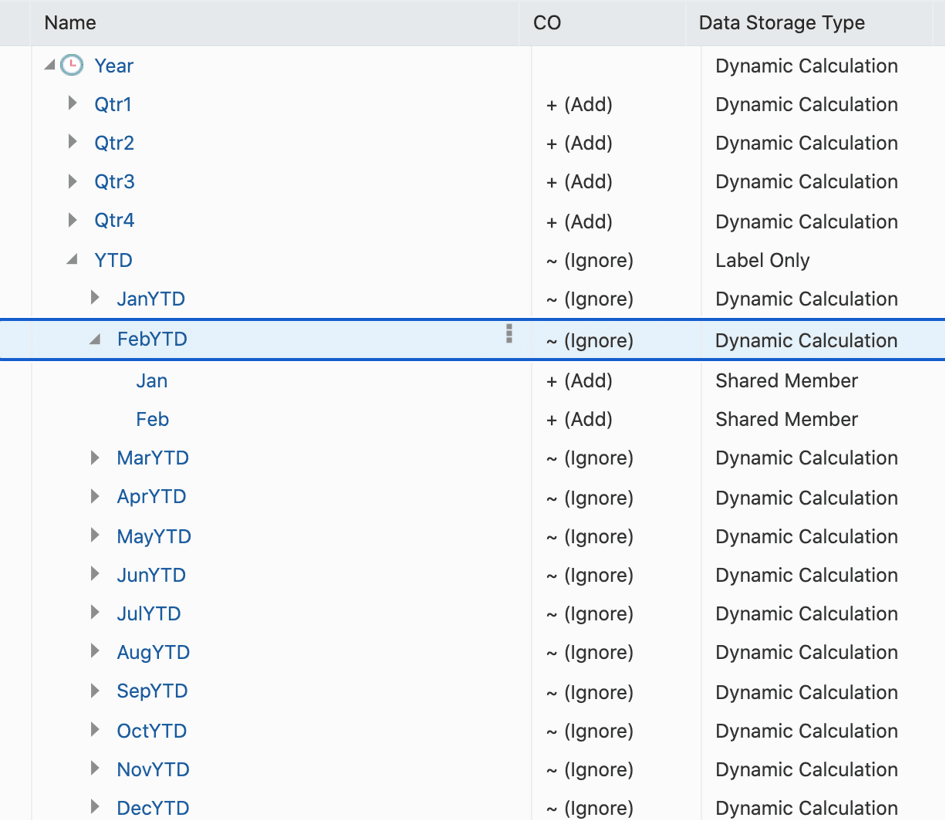Collapse the YTD member
945x820 pixels.
(x=71, y=260)
